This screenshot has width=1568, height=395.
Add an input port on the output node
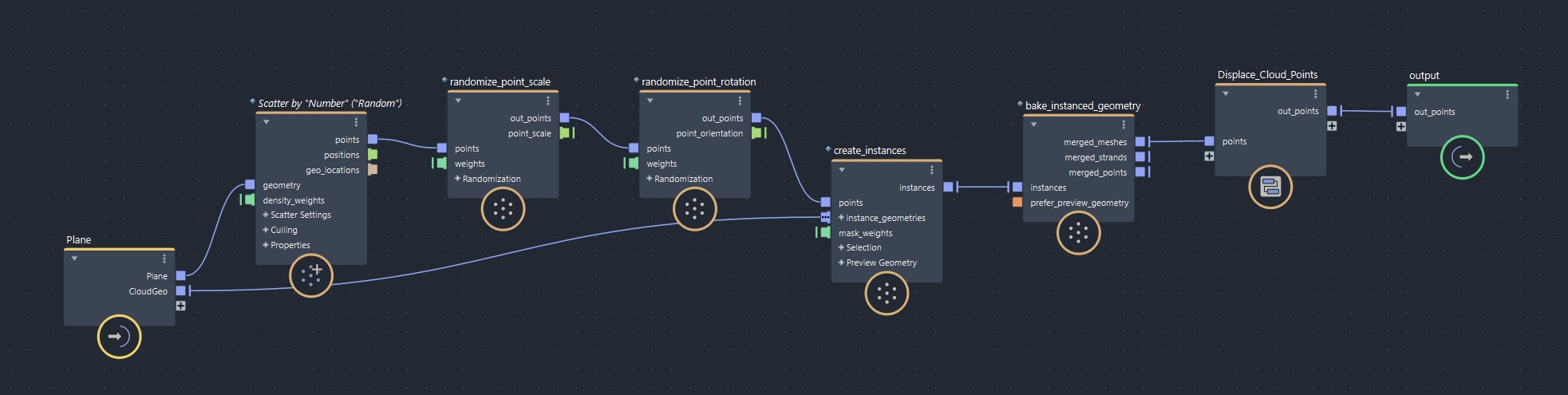[1401, 126]
